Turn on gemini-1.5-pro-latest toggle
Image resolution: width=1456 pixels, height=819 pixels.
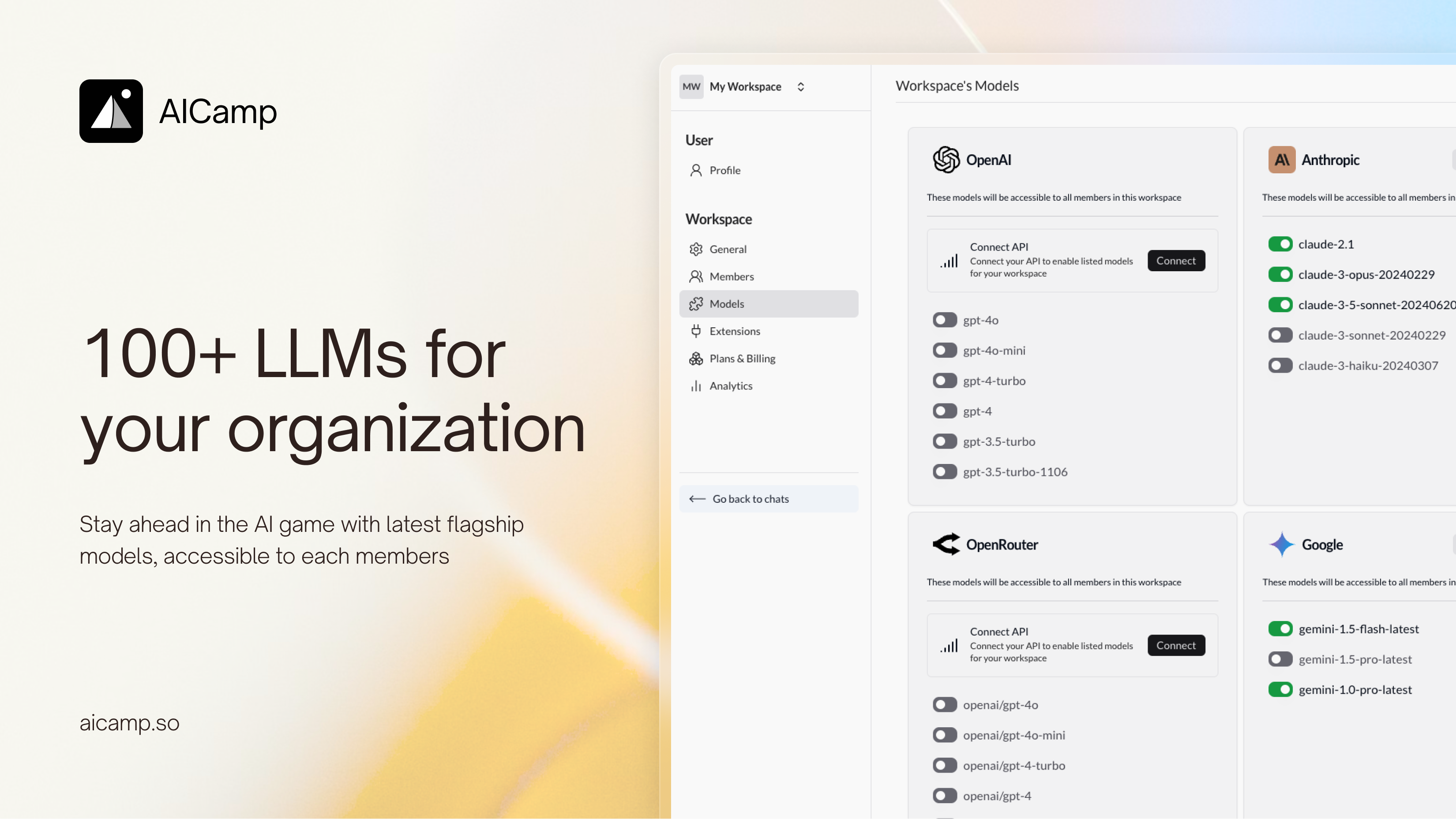(1280, 659)
